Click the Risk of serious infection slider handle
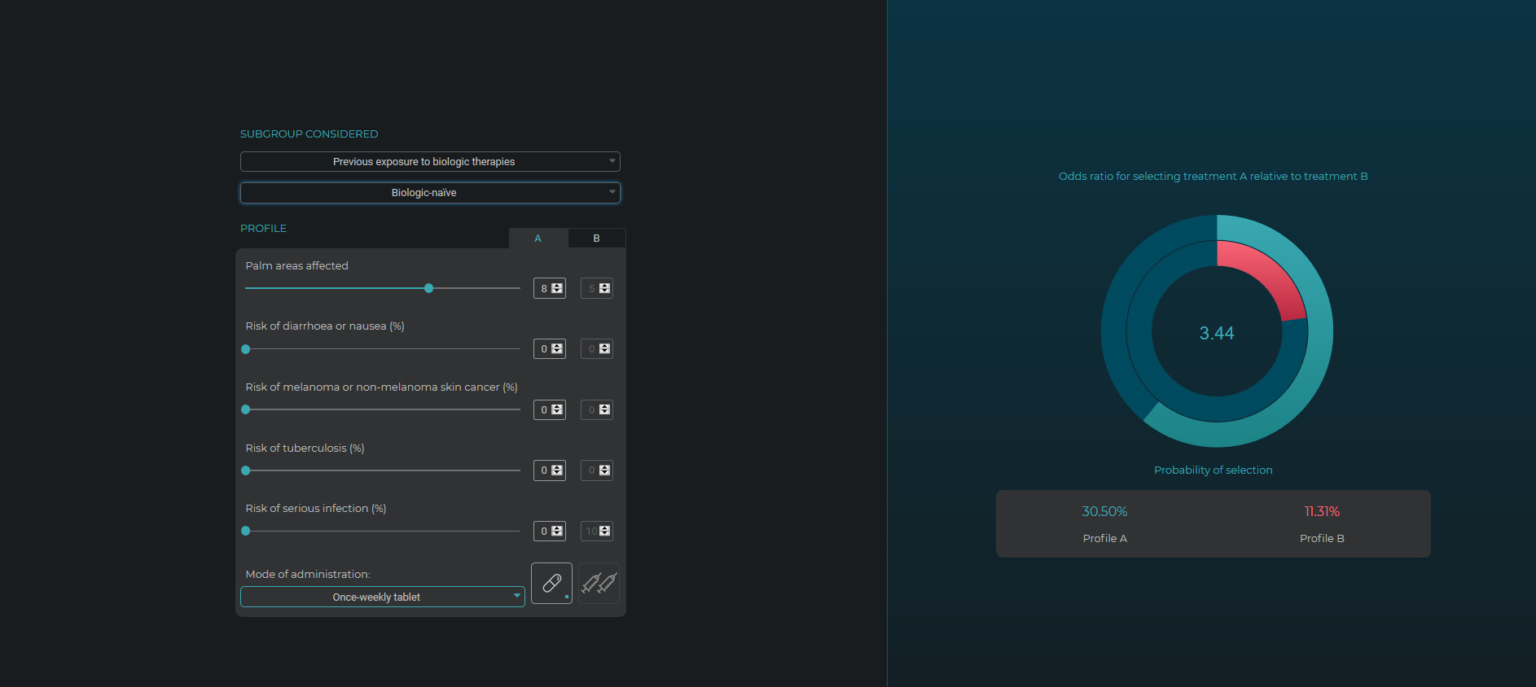This screenshot has height=687, width=1536. pyautogui.click(x=246, y=531)
